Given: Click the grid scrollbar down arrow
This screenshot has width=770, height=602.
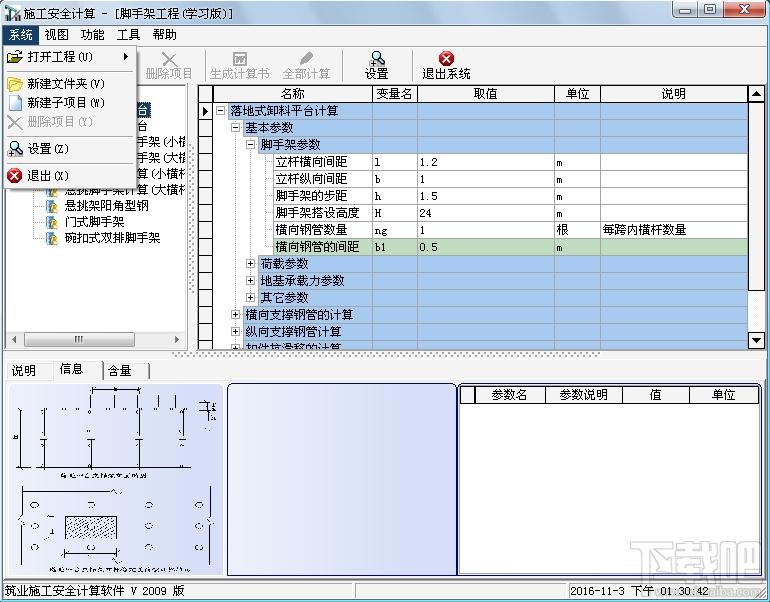Looking at the screenshot, I should coord(756,339).
